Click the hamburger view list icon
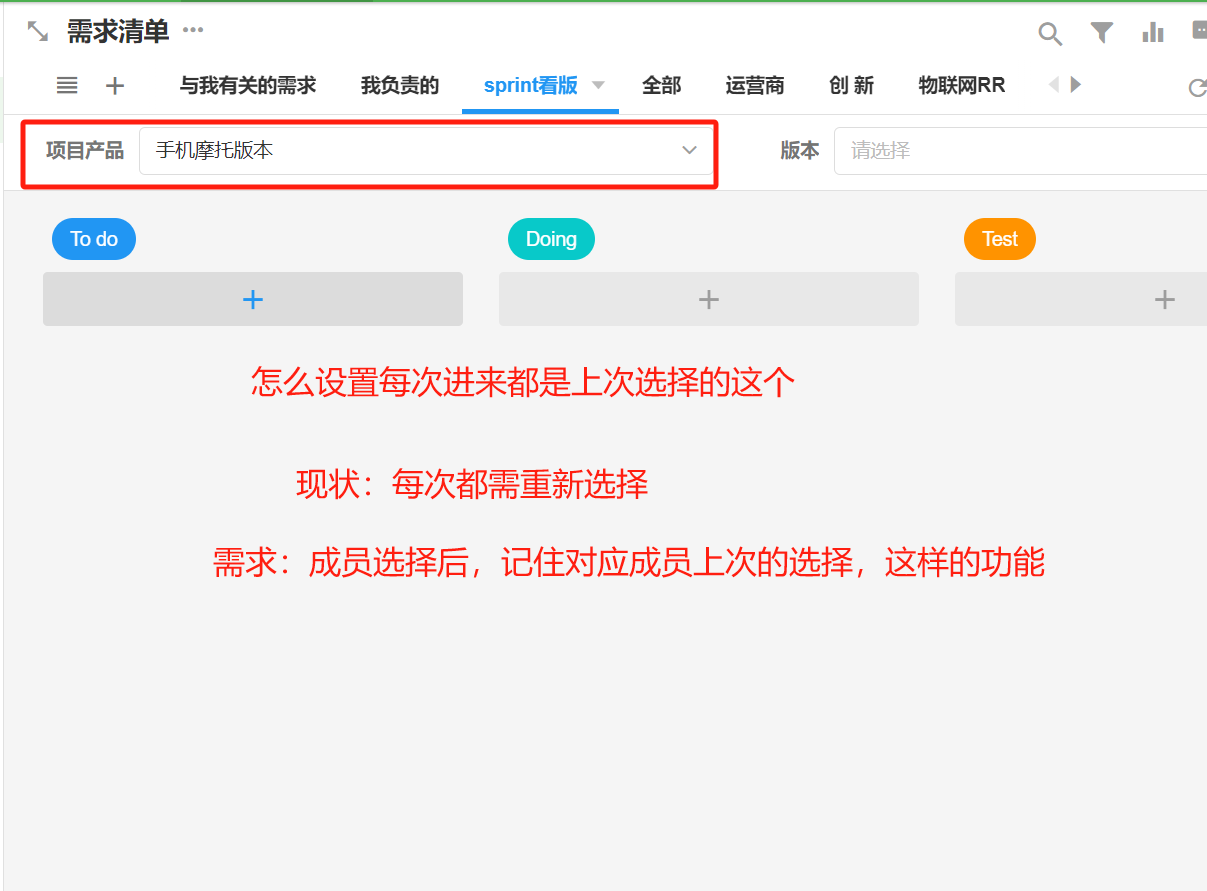The height and width of the screenshot is (891, 1207). click(x=67, y=86)
